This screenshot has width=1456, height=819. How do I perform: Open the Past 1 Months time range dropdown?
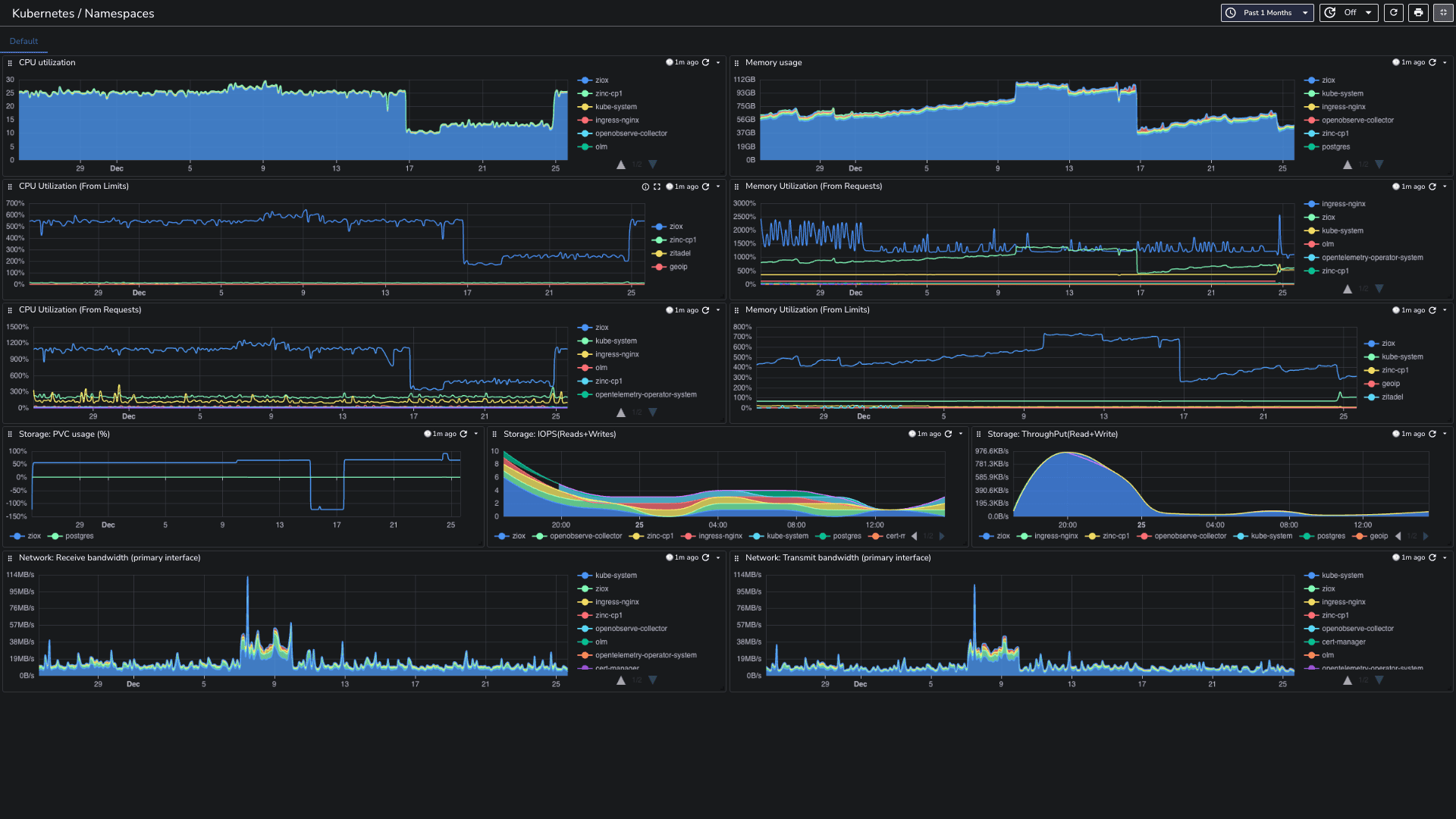[x=1267, y=13]
